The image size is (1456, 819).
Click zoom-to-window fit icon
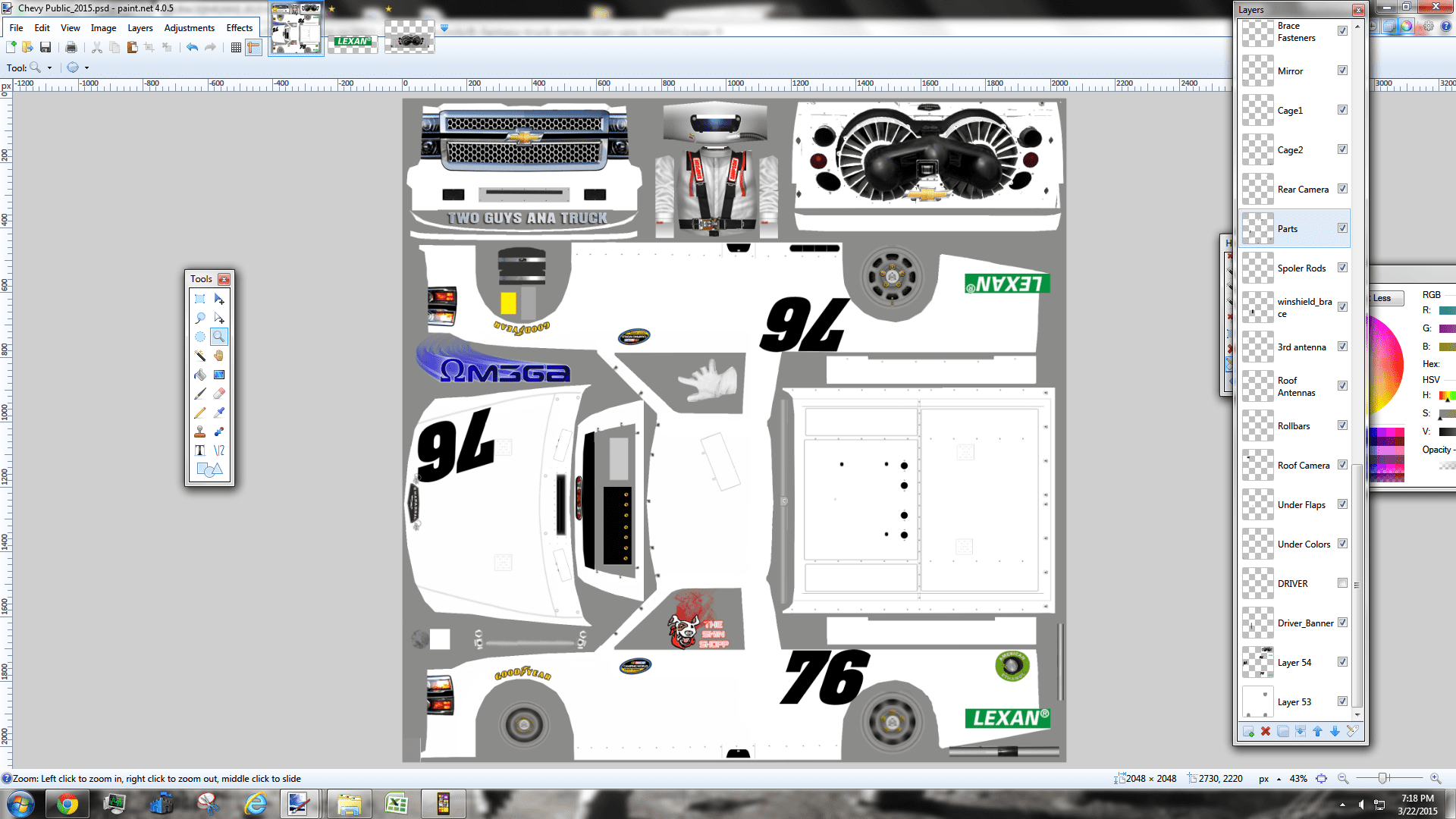(1322, 779)
